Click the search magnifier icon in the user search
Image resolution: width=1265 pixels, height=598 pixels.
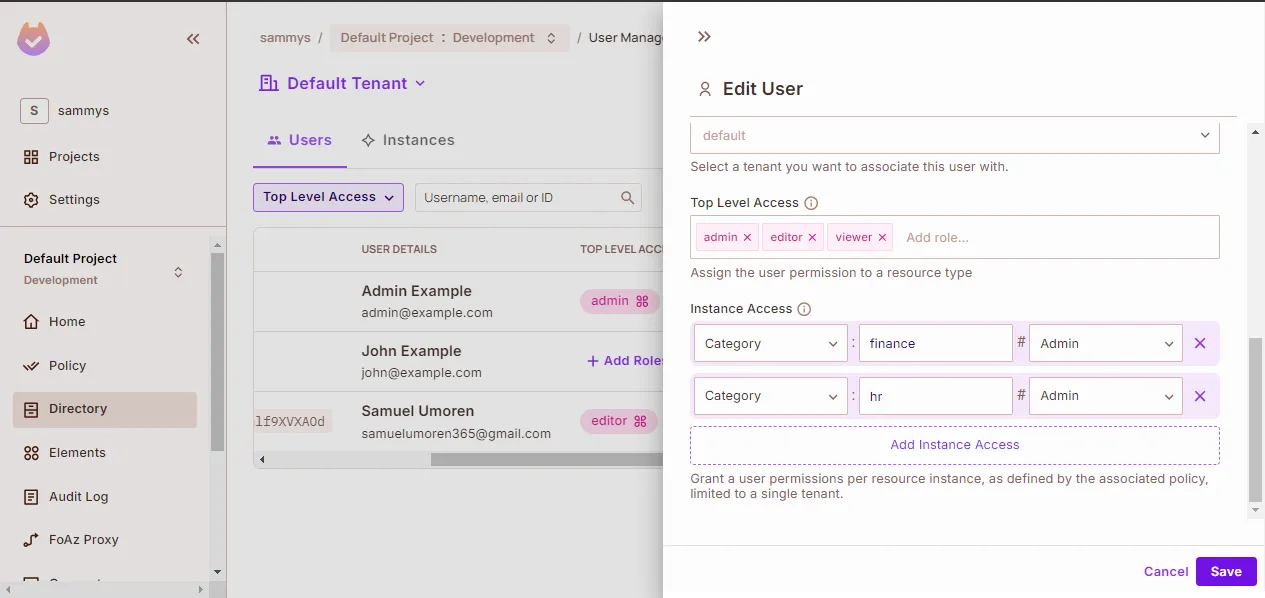click(628, 198)
